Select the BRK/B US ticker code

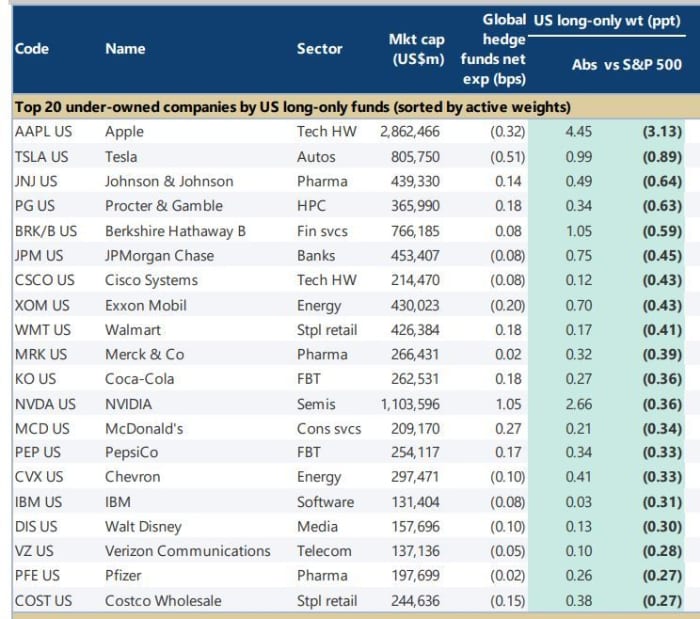[46, 231]
